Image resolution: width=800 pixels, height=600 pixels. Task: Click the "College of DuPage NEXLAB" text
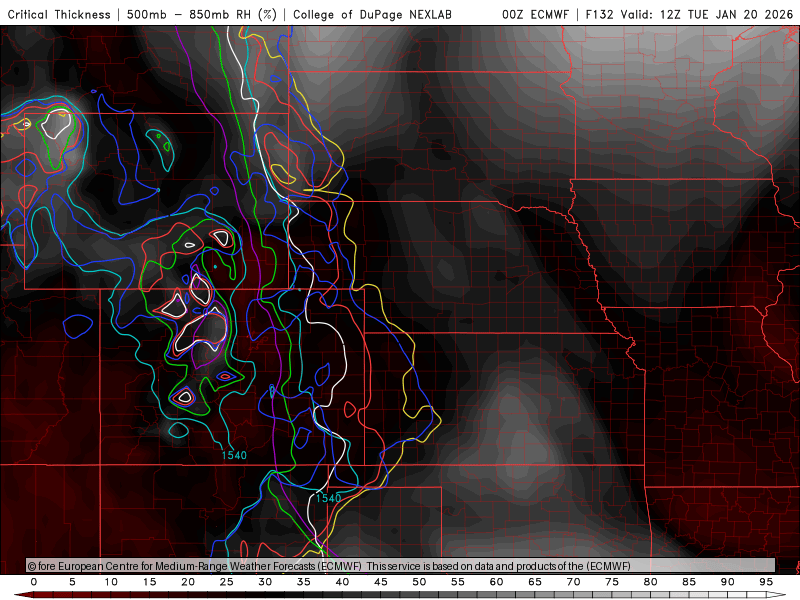372,14
